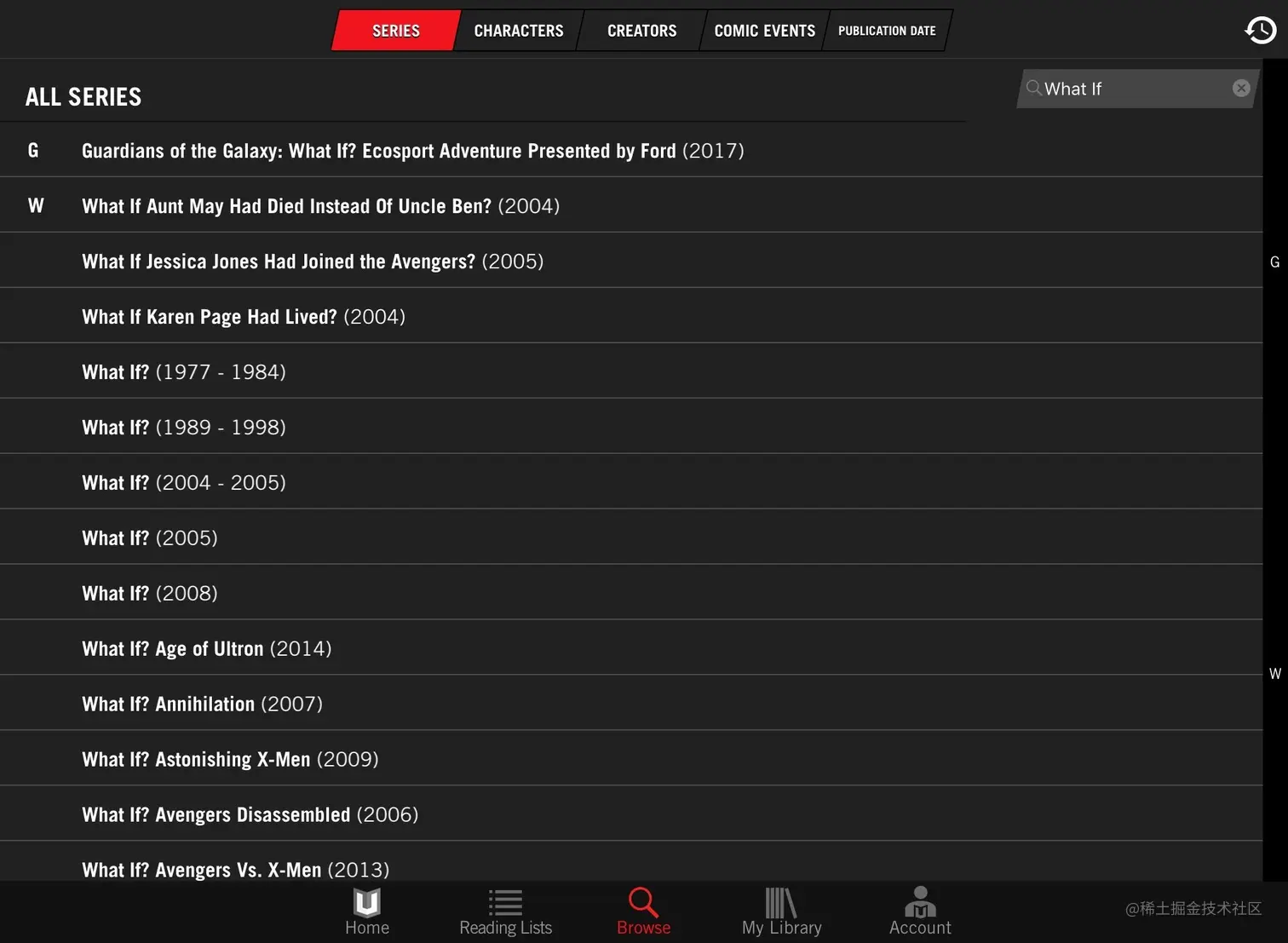Switch to the Creators tab
Screen dimensions: 1288x943
(x=641, y=31)
